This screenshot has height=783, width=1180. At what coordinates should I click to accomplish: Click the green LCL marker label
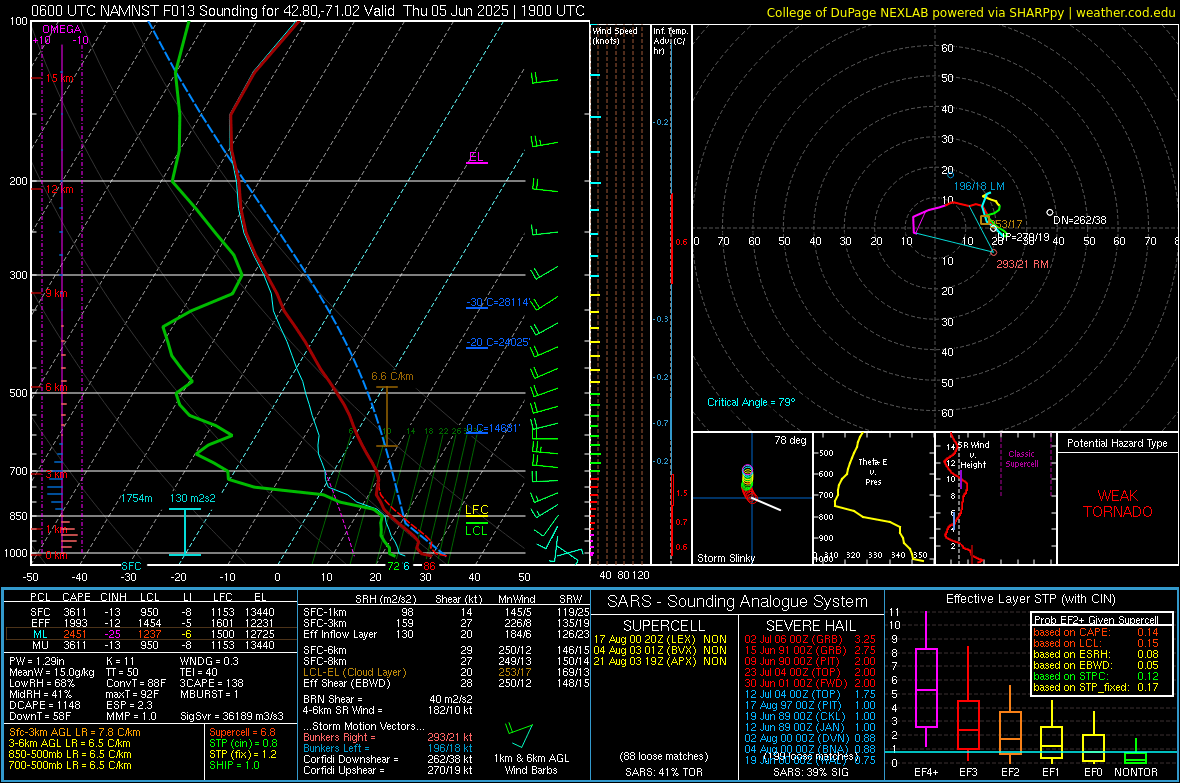pos(476,530)
